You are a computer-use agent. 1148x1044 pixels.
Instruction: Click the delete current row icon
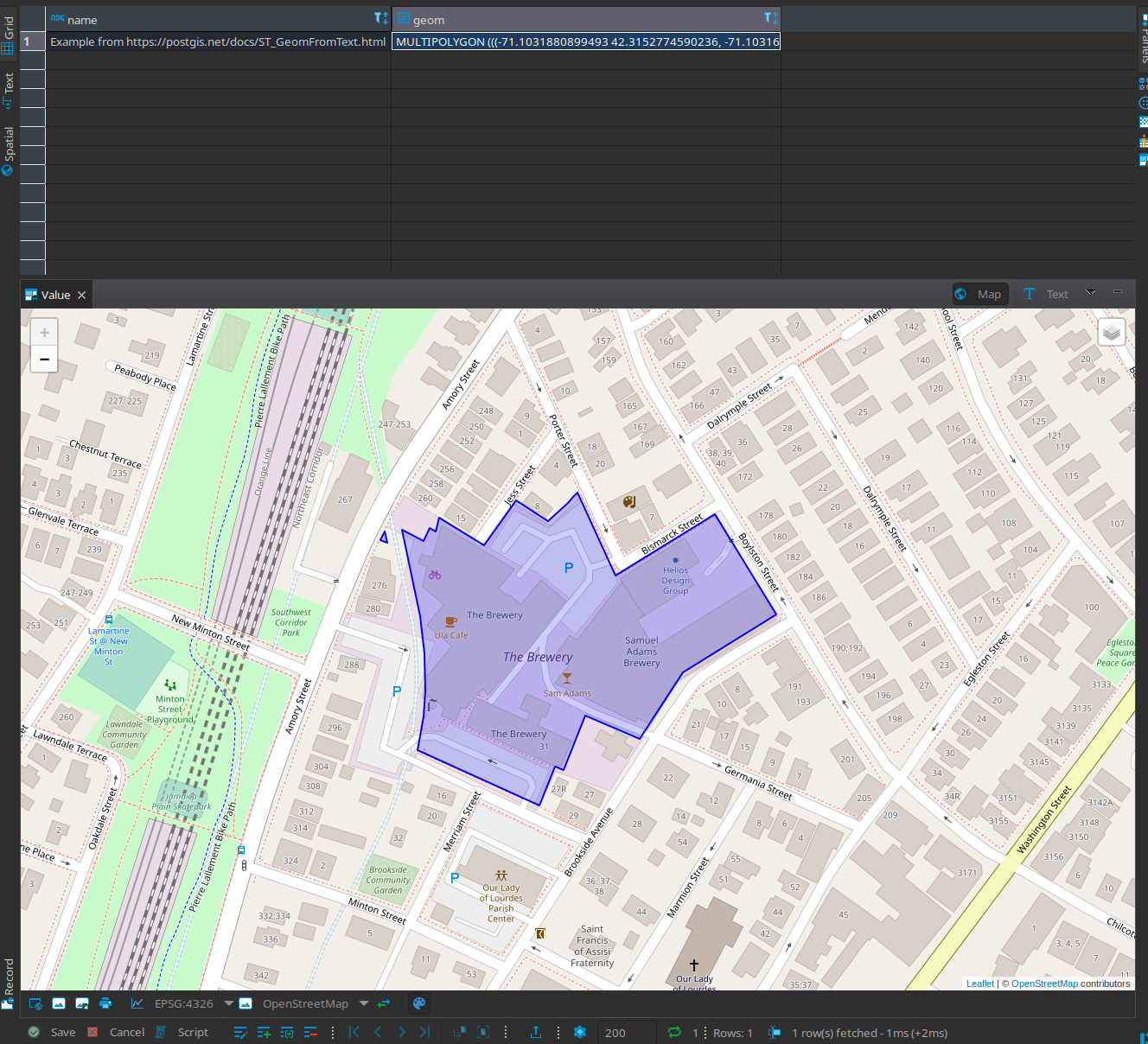(x=310, y=1032)
